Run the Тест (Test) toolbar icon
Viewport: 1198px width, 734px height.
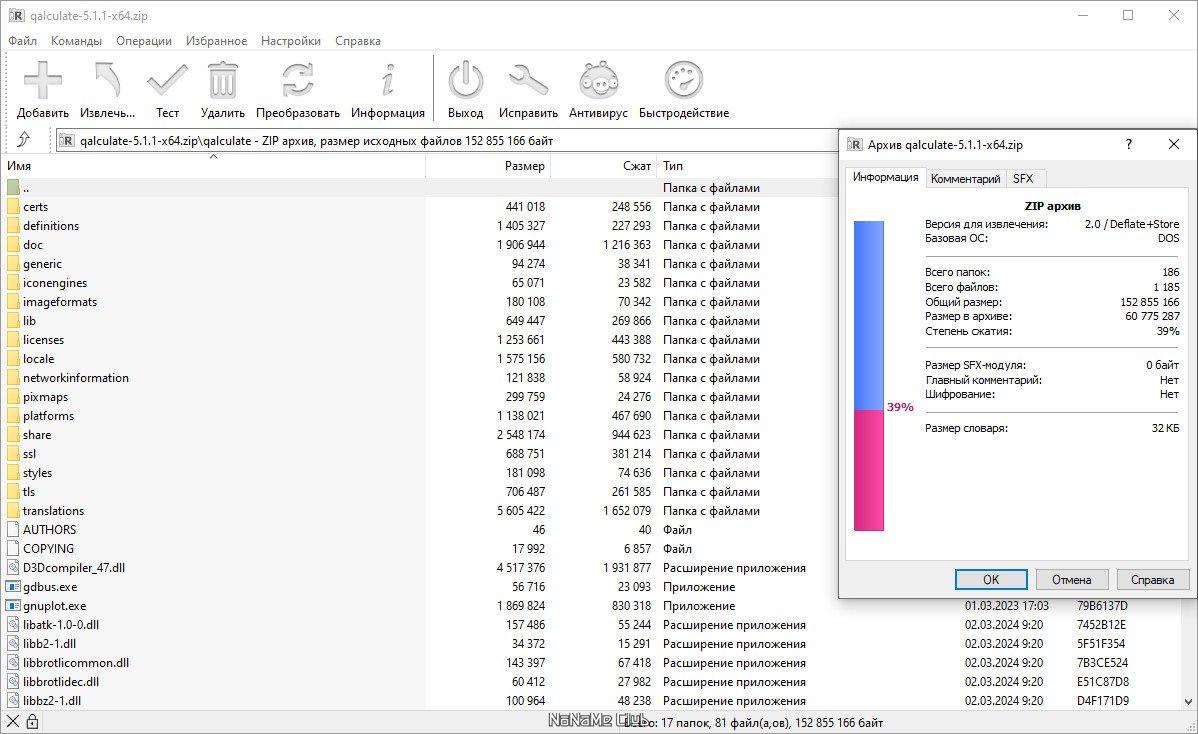167,80
